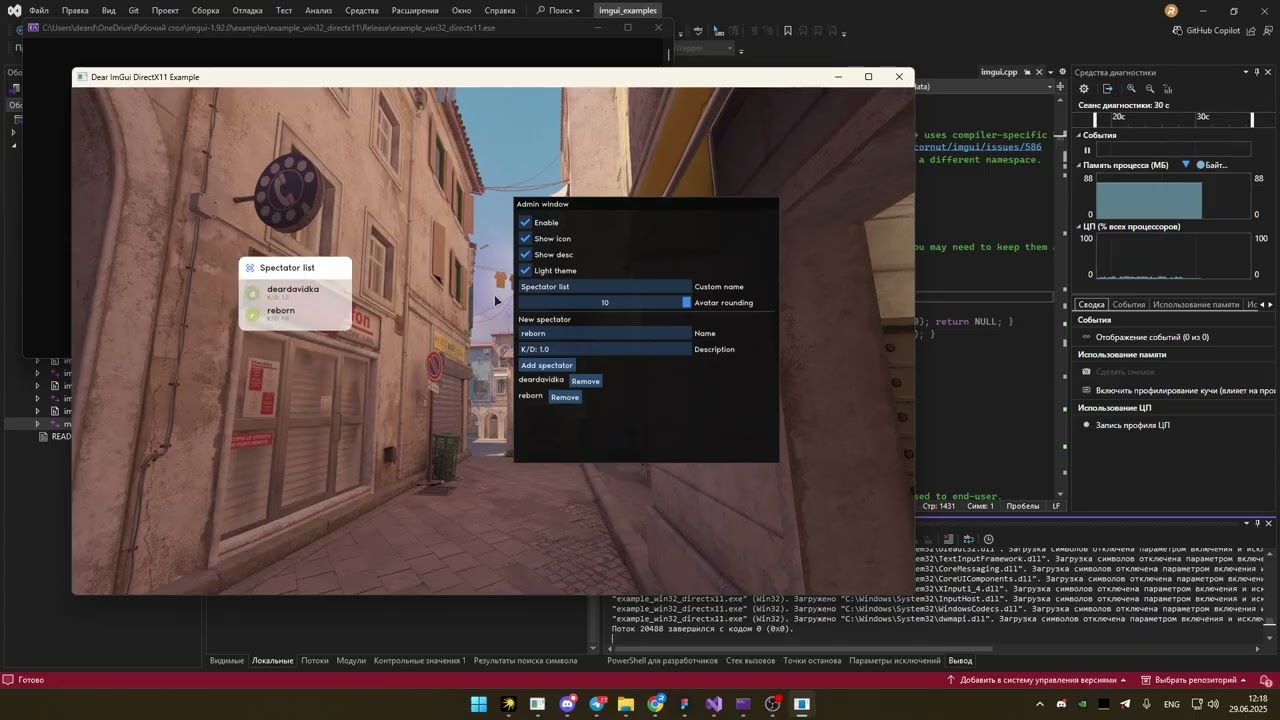Switch to События diagnostics tab
The image size is (1280, 720).
pyautogui.click(x=1129, y=304)
